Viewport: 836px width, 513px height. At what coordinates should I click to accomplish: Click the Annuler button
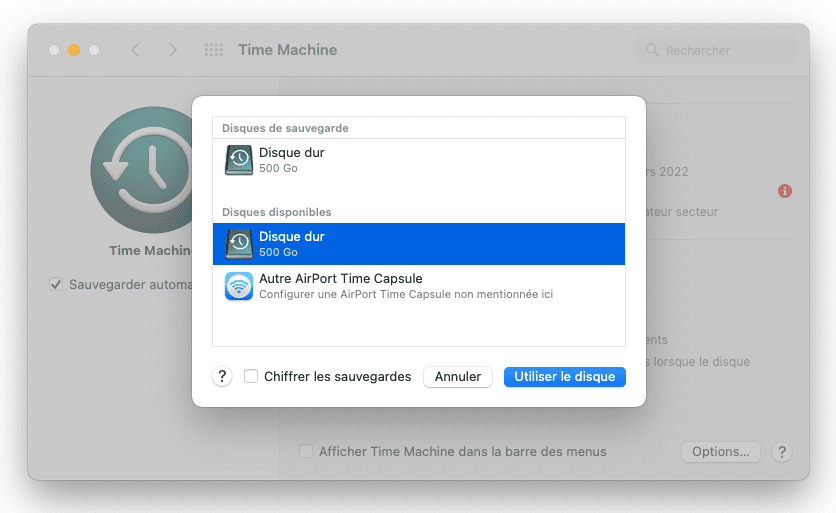click(x=458, y=377)
